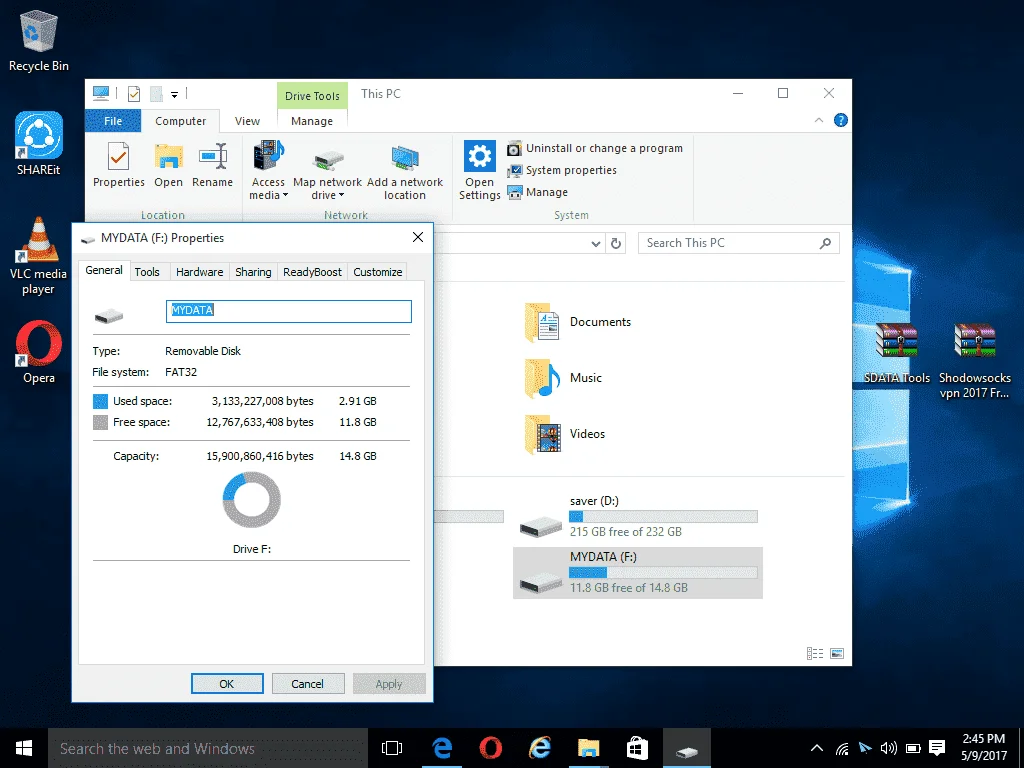Image resolution: width=1024 pixels, height=768 pixels.
Task: Open the Documents folder
Action: [x=579, y=322]
